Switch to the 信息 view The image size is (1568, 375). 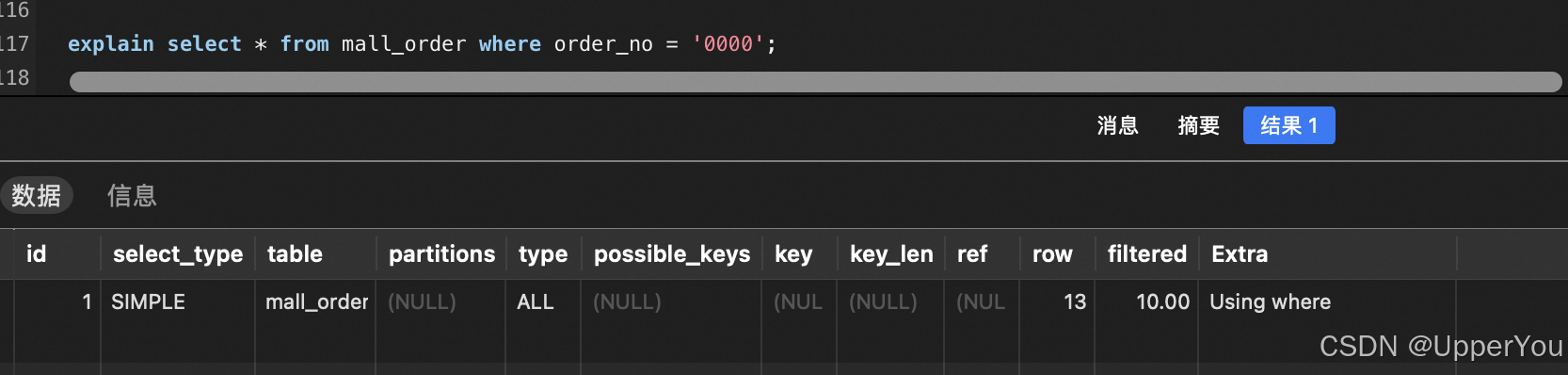click(x=132, y=195)
